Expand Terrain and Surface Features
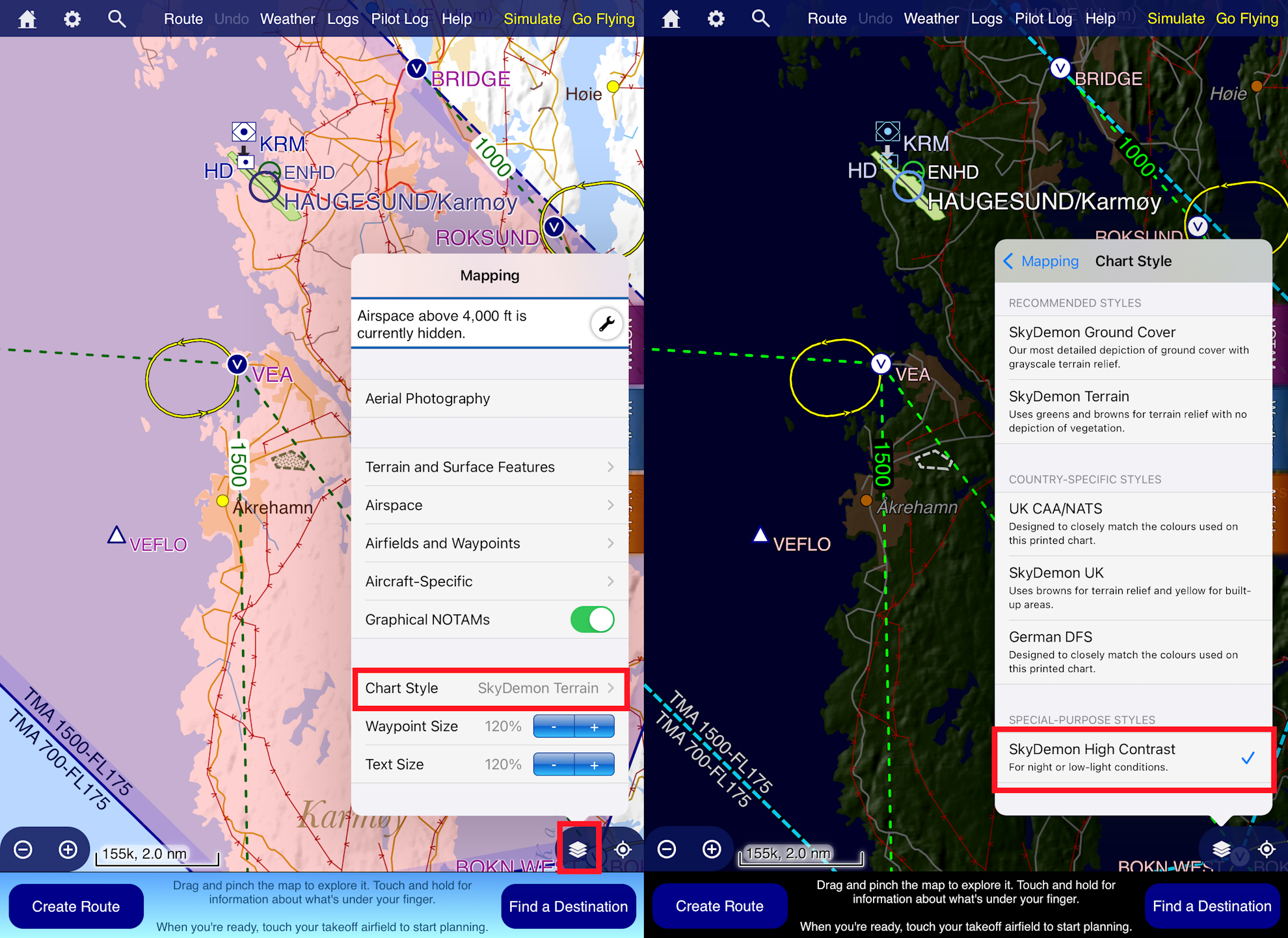1288x938 pixels. tap(490, 467)
